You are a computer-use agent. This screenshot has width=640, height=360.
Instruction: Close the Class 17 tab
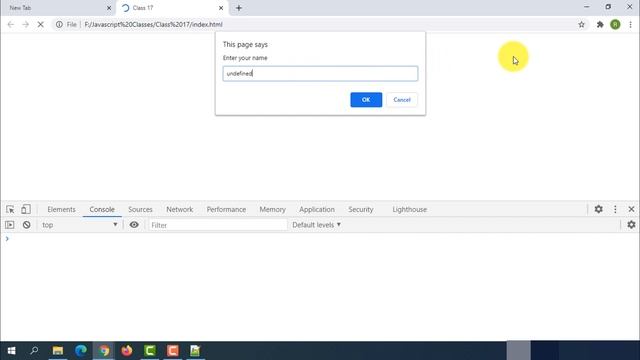point(221,8)
